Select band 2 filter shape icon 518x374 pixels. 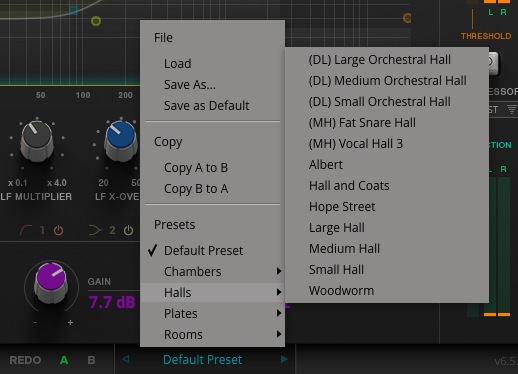[x=95, y=230]
